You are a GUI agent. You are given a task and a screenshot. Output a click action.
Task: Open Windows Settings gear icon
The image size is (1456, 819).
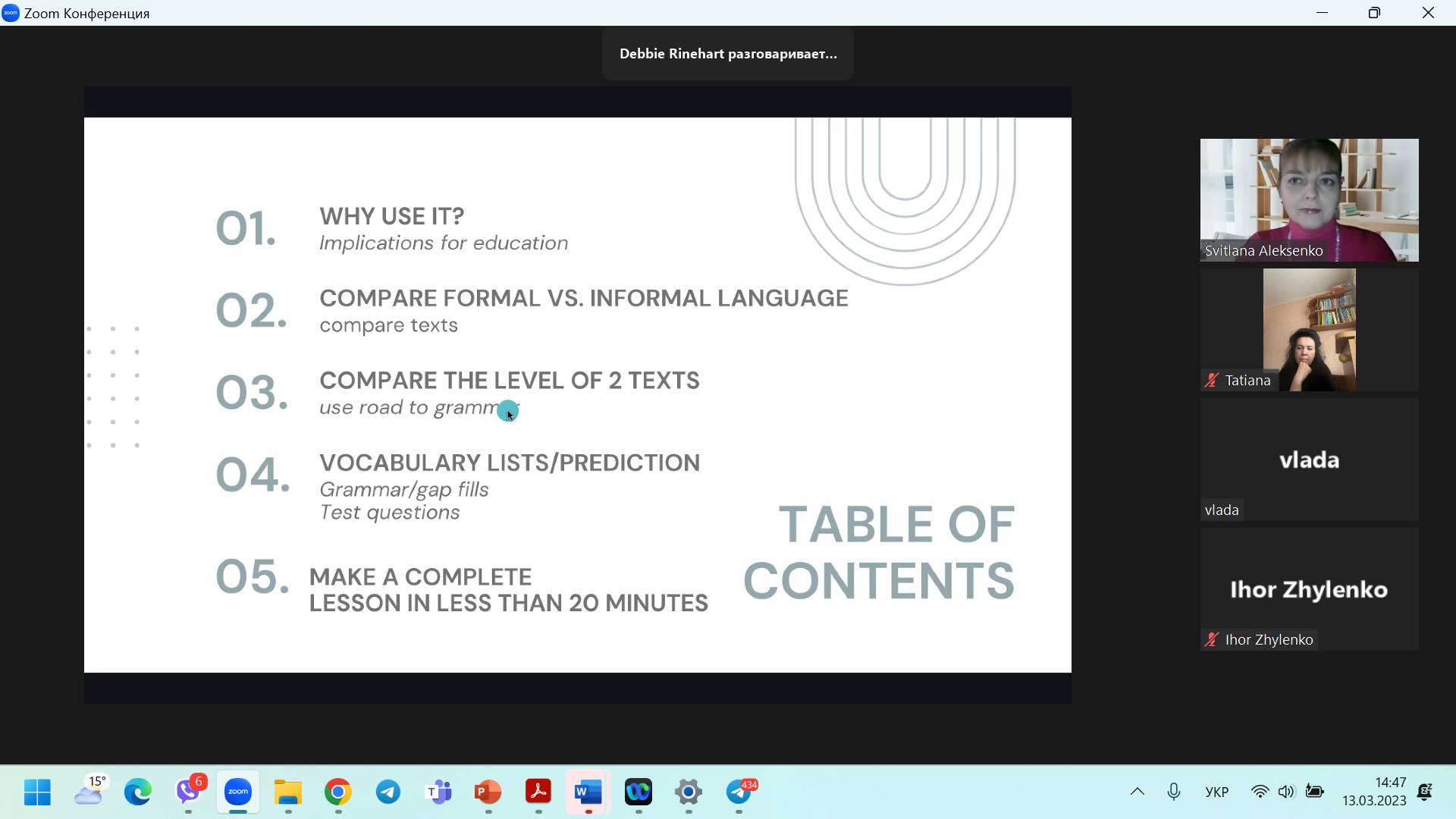[x=689, y=792]
